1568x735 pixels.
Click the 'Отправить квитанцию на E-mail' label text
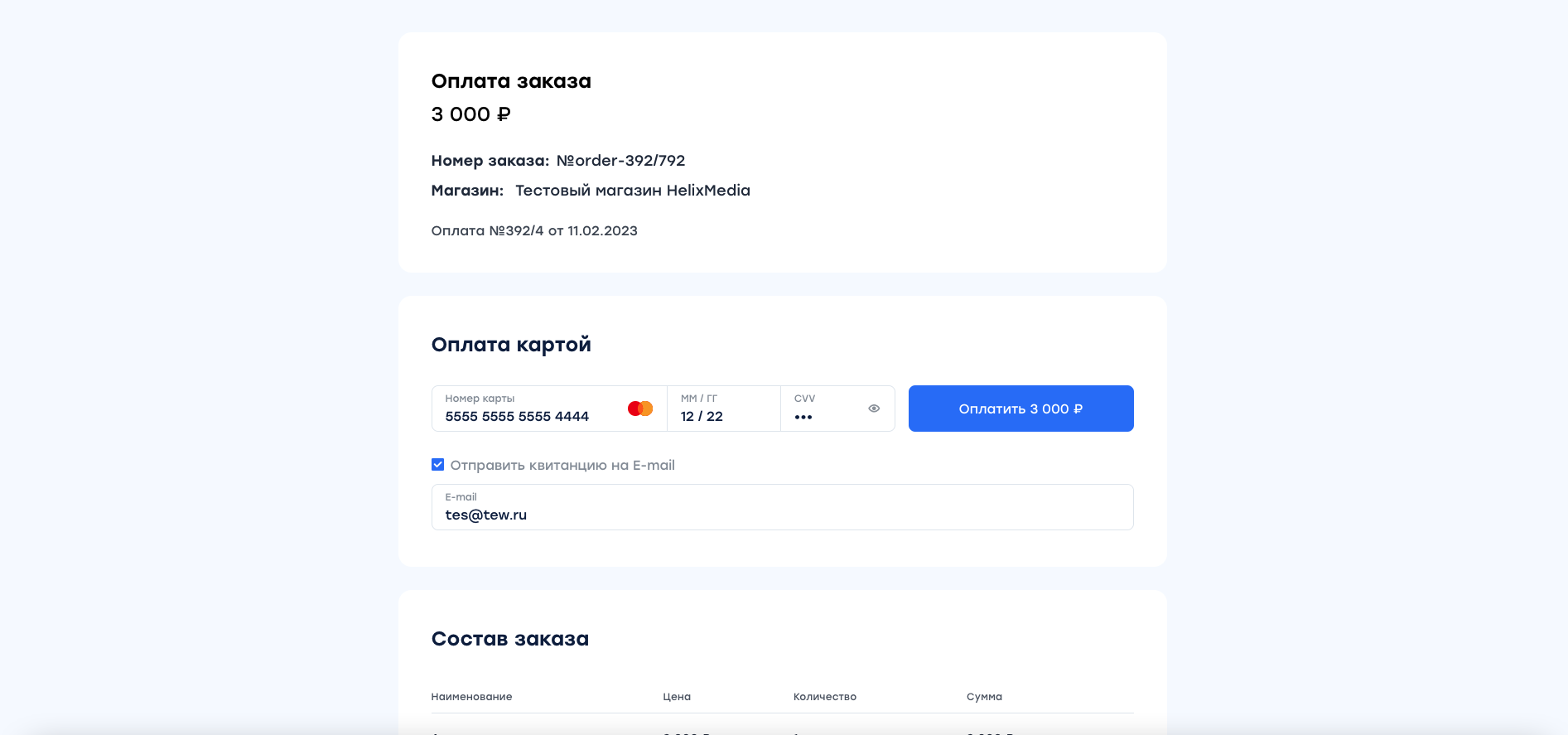[x=562, y=466]
